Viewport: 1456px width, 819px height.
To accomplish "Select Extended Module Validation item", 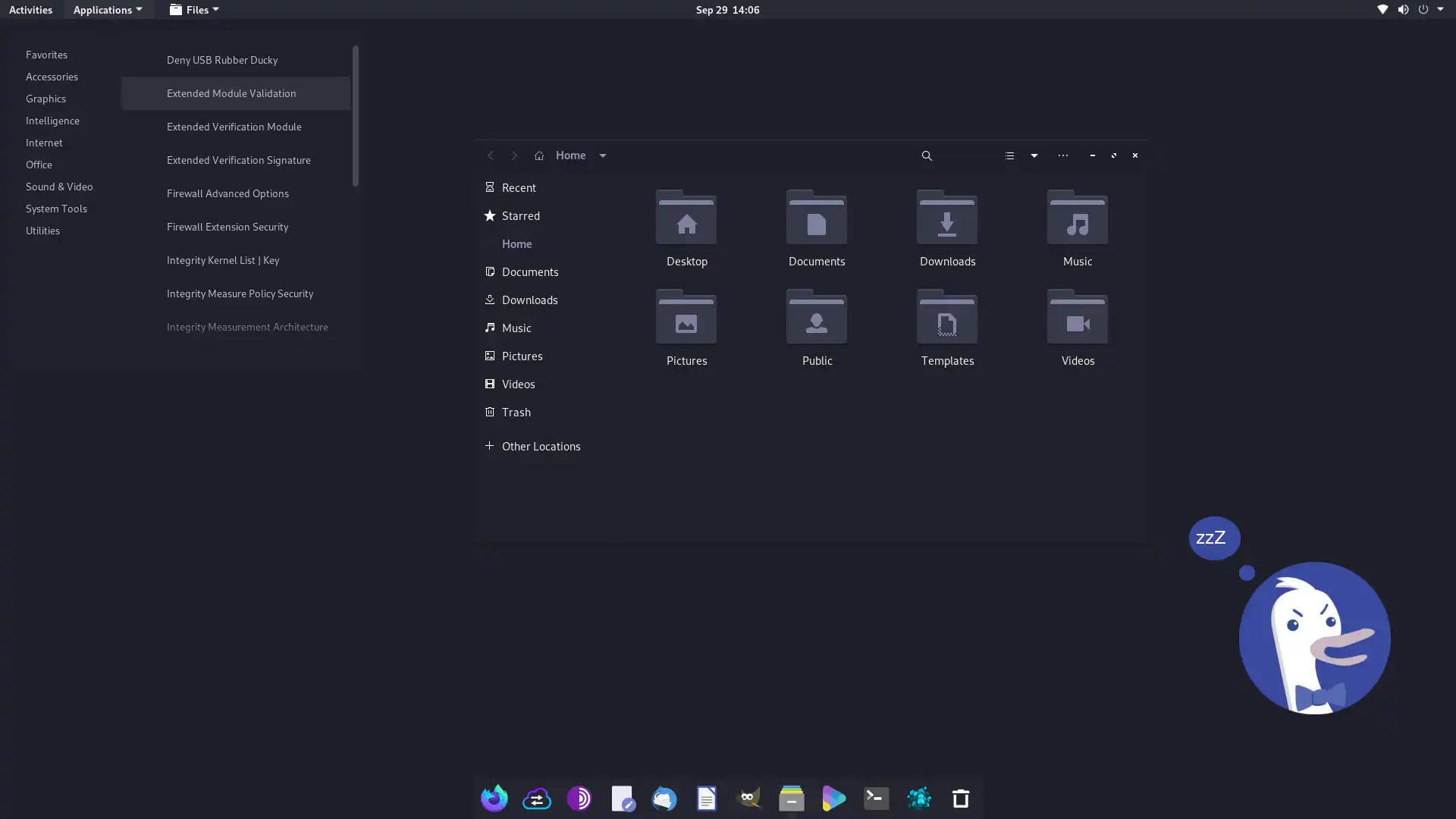I will point(231,93).
